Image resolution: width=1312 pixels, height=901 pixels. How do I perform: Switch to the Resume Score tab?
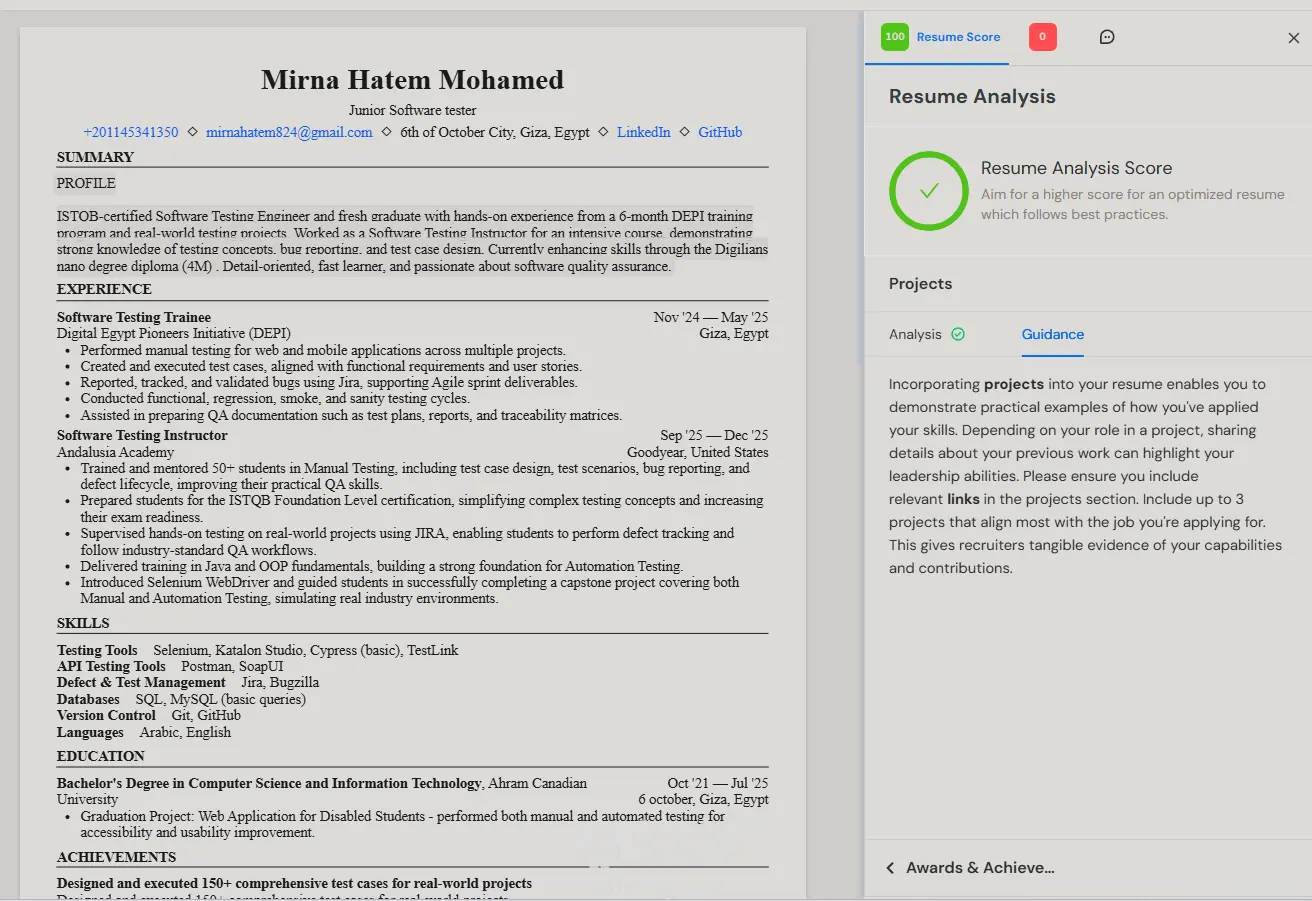tap(941, 37)
